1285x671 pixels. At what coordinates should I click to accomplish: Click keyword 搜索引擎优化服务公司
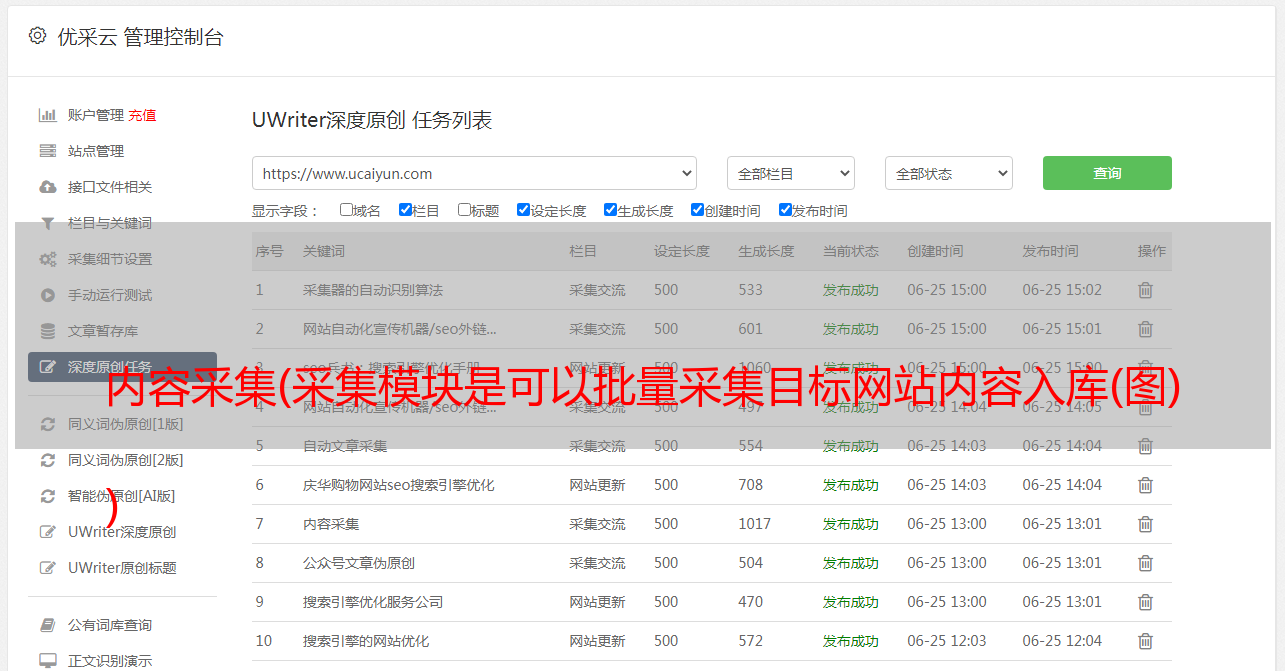[373, 602]
